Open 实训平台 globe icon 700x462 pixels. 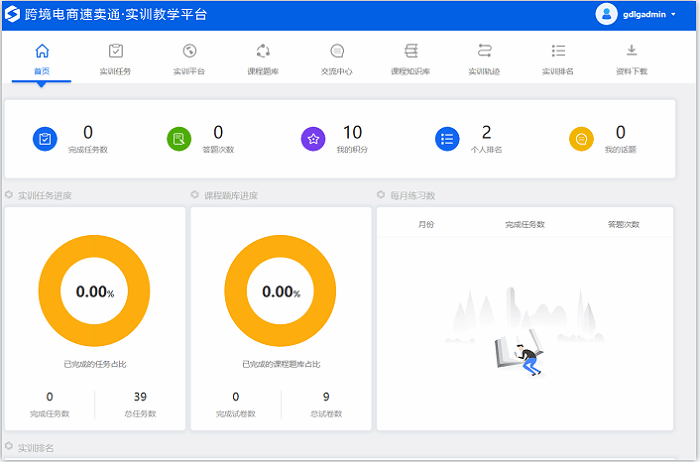coord(189,51)
